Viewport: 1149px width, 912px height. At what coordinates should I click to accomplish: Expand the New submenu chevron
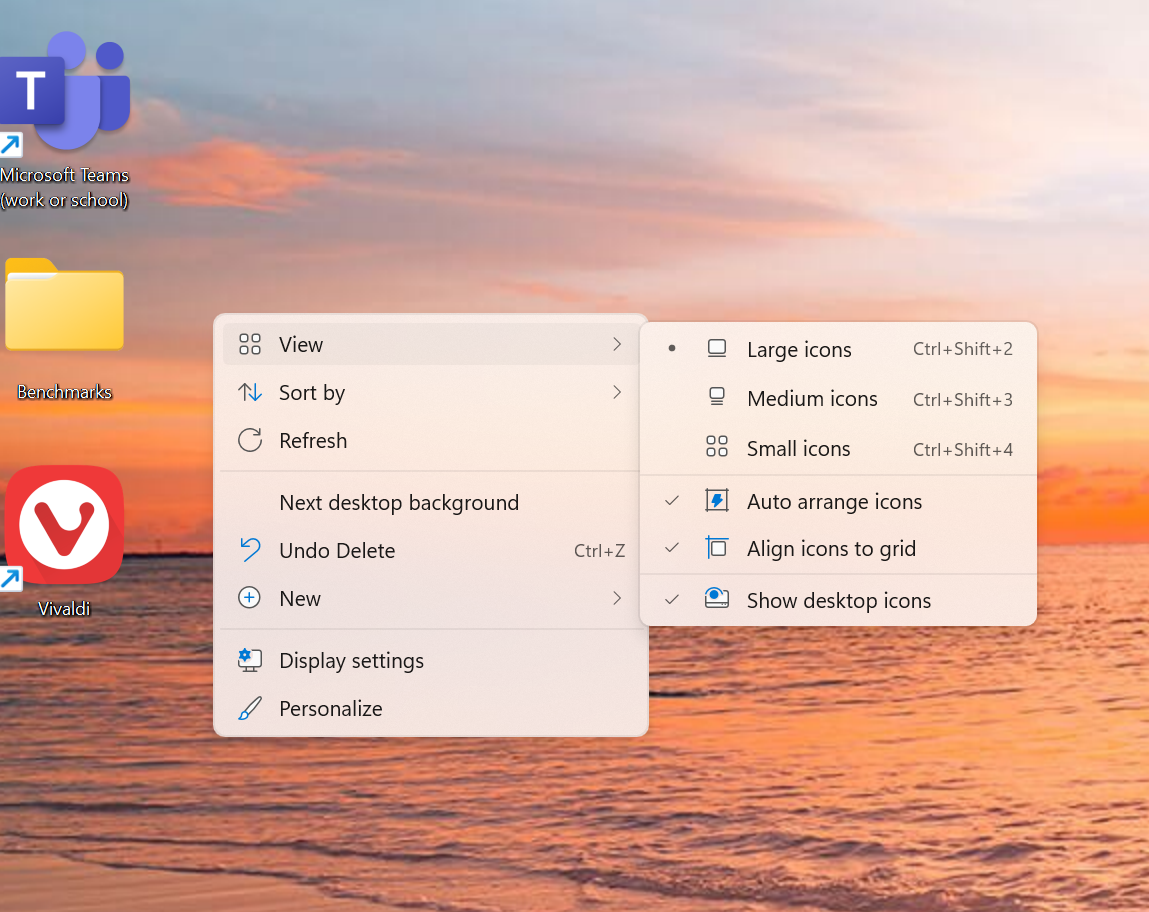pyautogui.click(x=617, y=598)
